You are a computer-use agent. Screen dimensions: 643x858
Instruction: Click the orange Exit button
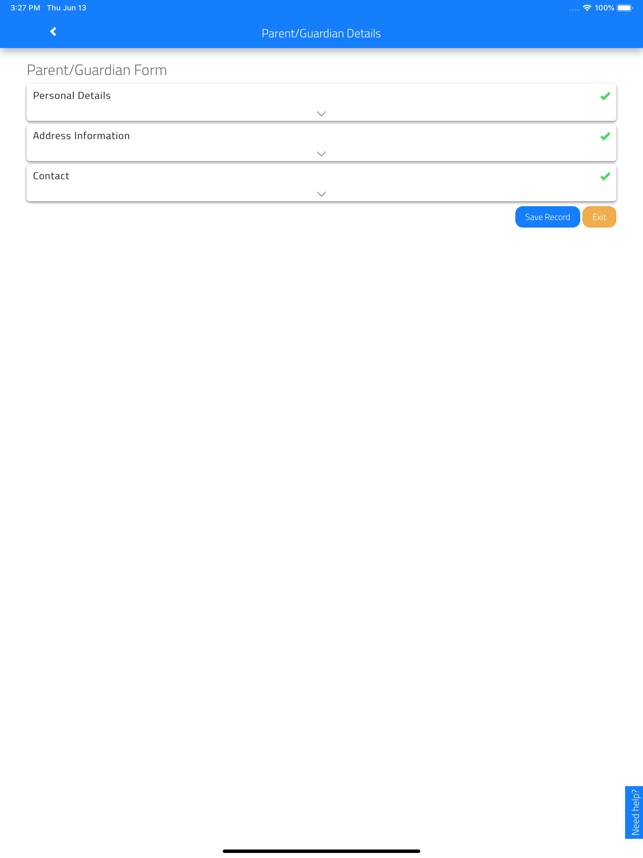click(x=599, y=217)
